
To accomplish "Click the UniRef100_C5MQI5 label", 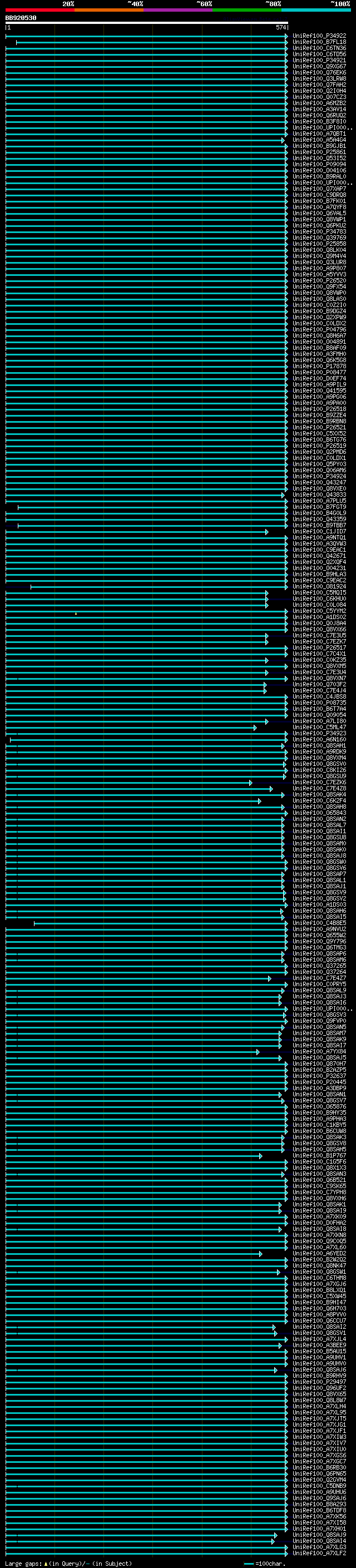I will click(319, 593).
